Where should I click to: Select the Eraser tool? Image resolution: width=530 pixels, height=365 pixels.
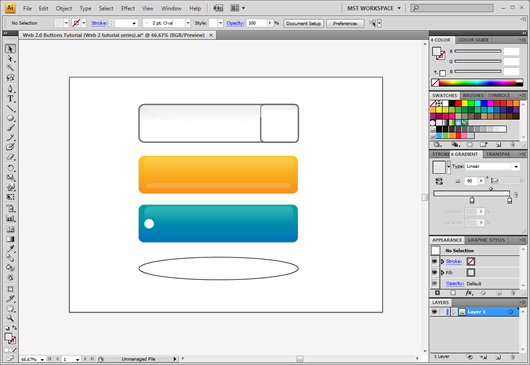coord(10,157)
